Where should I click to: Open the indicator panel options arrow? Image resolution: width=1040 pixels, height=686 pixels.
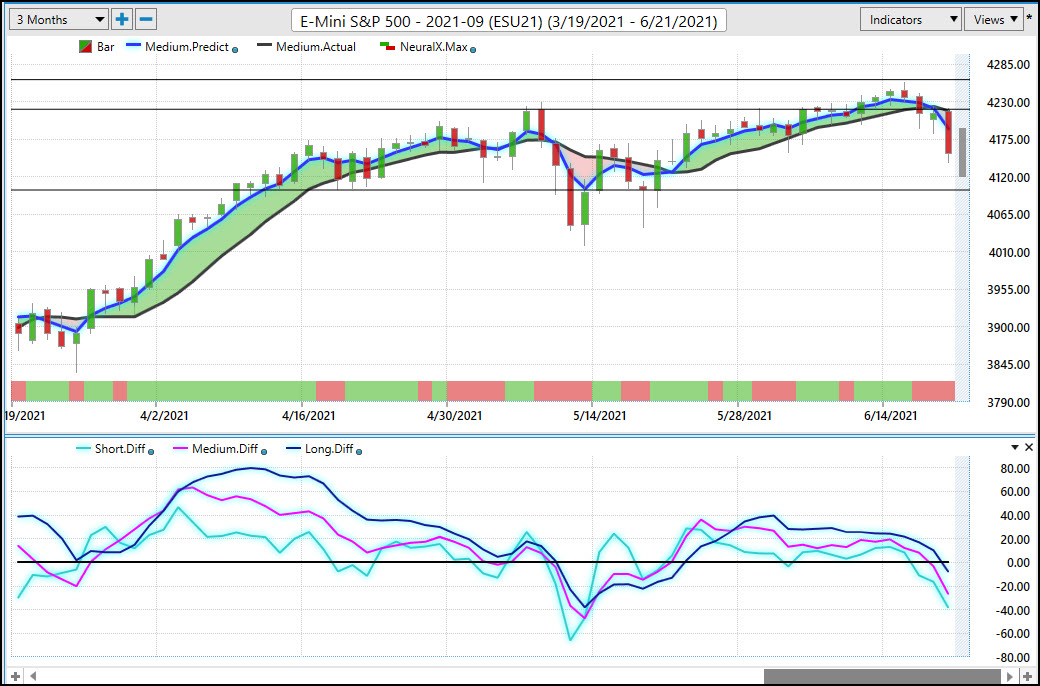tap(1015, 448)
